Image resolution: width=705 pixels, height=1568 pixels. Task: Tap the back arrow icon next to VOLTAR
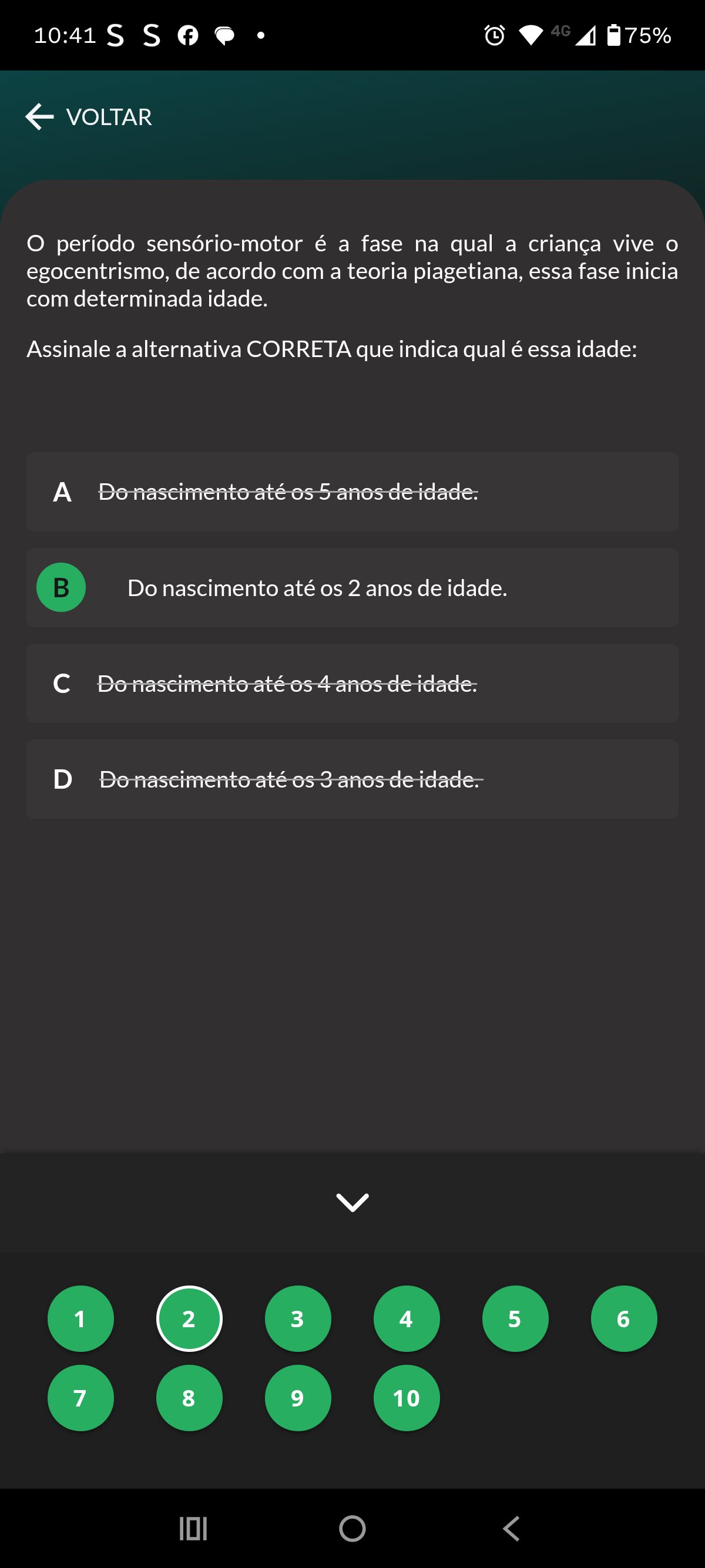(x=39, y=116)
